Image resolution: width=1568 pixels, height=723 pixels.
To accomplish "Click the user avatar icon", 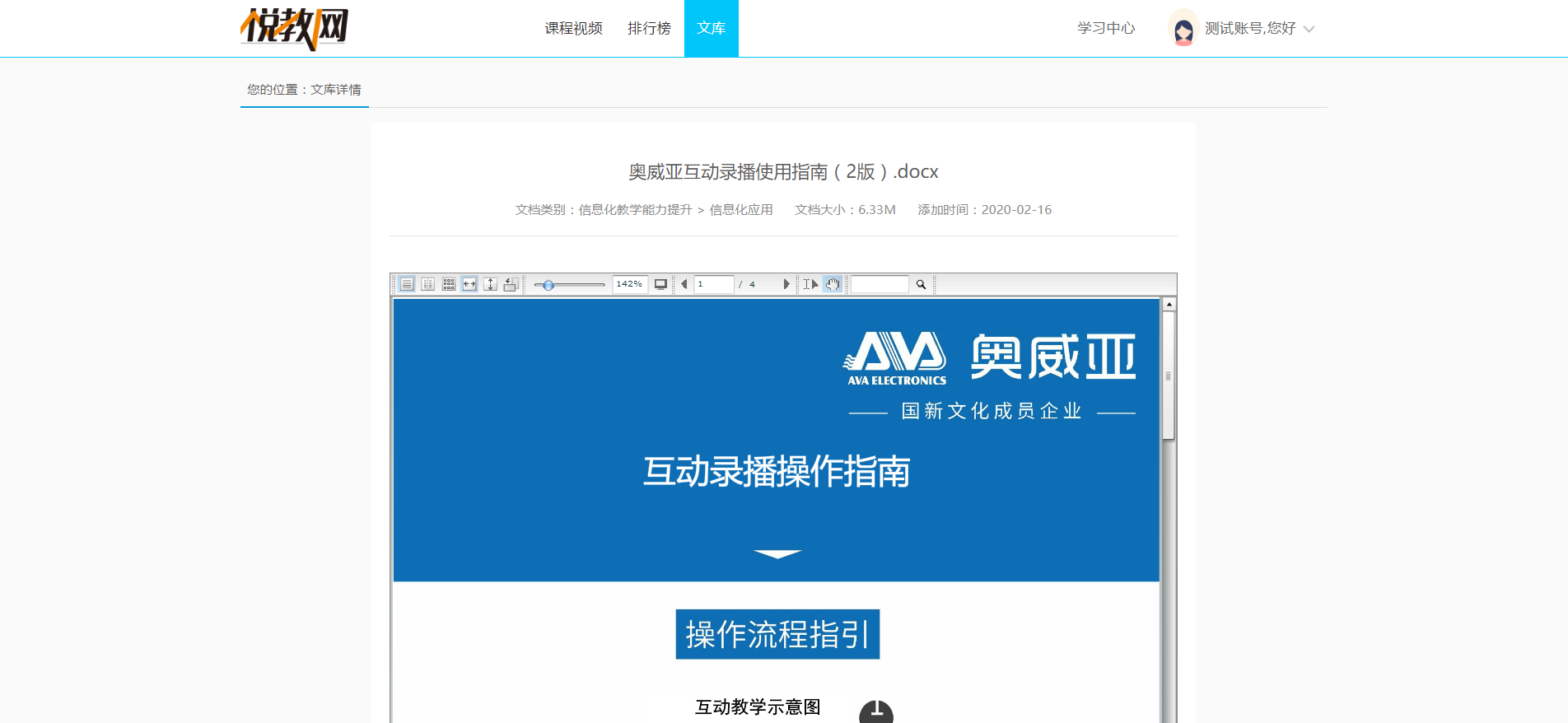I will pos(1183,28).
